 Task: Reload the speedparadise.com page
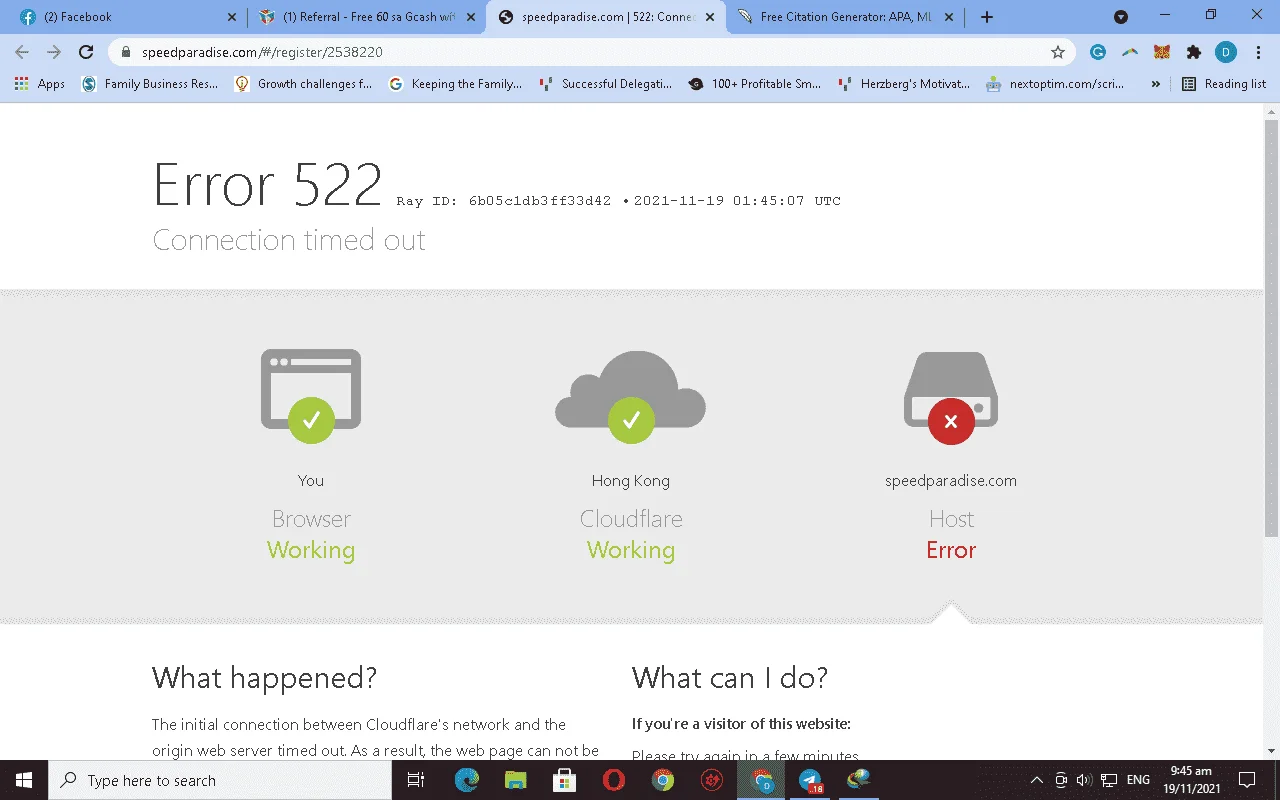[86, 52]
